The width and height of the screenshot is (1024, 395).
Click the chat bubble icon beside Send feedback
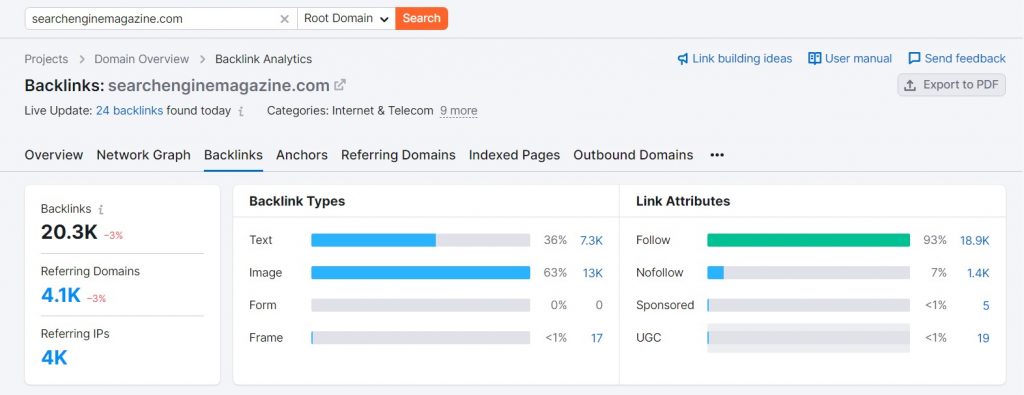(x=914, y=59)
